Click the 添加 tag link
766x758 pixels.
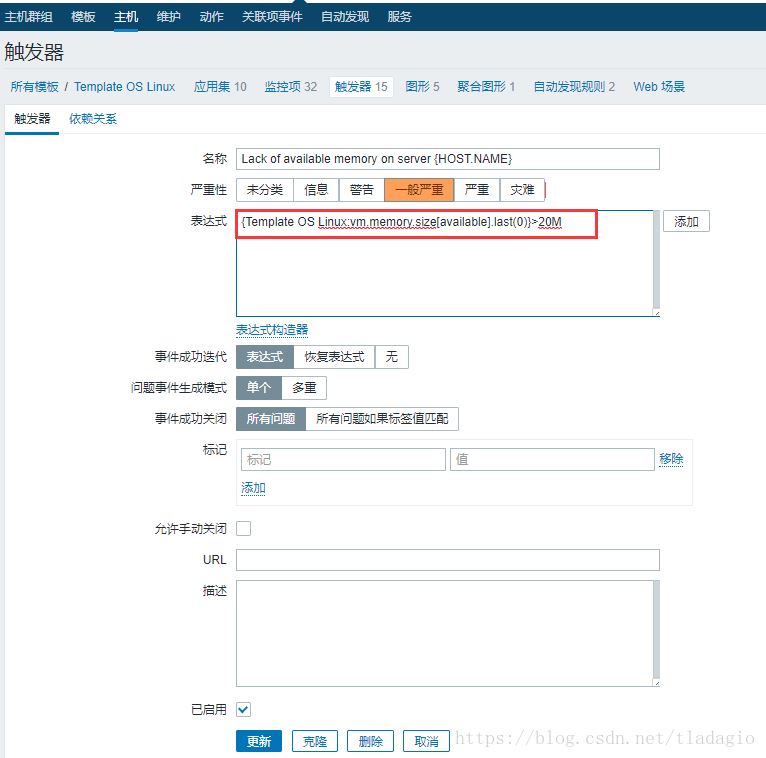(253, 488)
